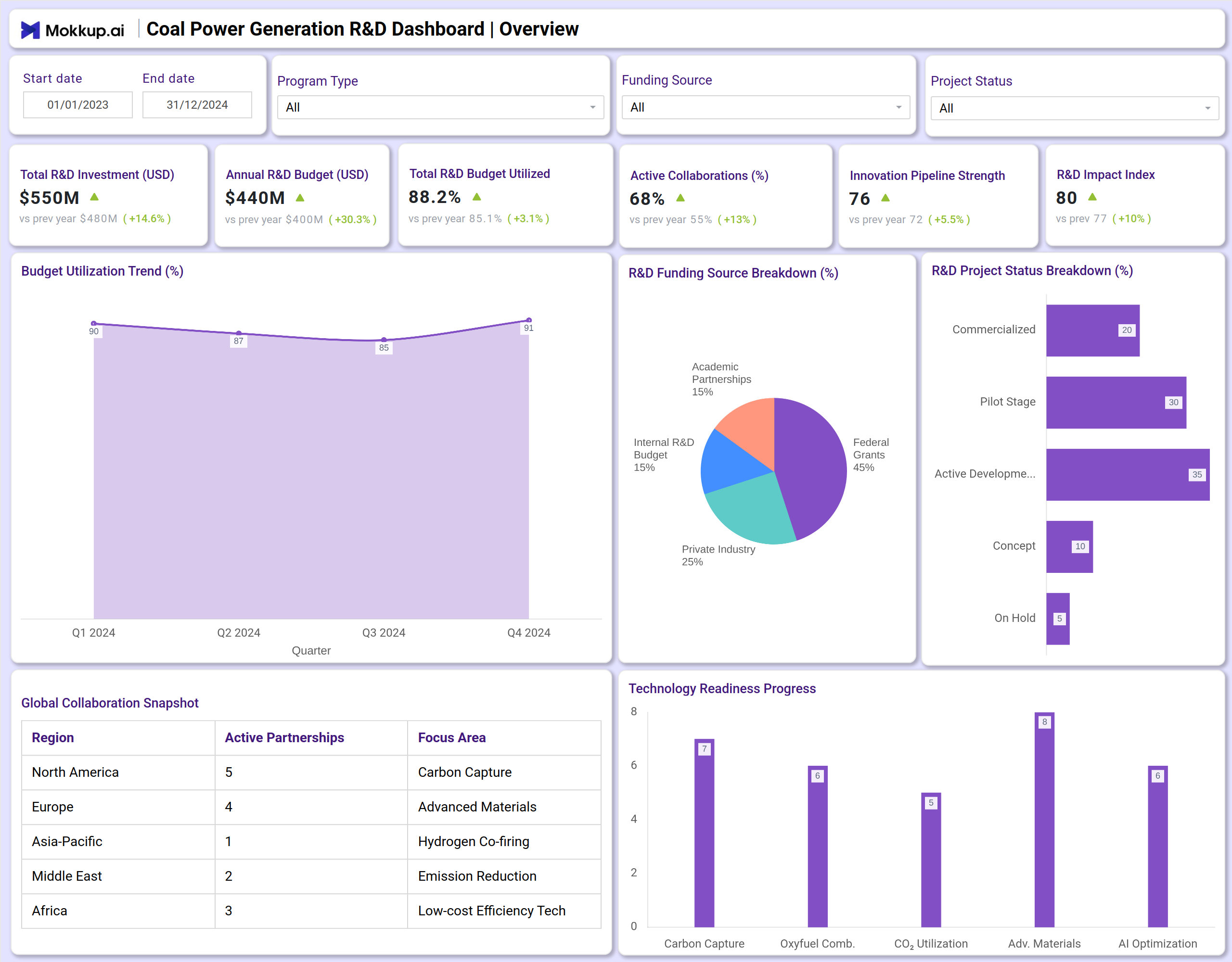Click the trend arrow beside 88.2%
The image size is (1232, 962).
[x=476, y=197]
